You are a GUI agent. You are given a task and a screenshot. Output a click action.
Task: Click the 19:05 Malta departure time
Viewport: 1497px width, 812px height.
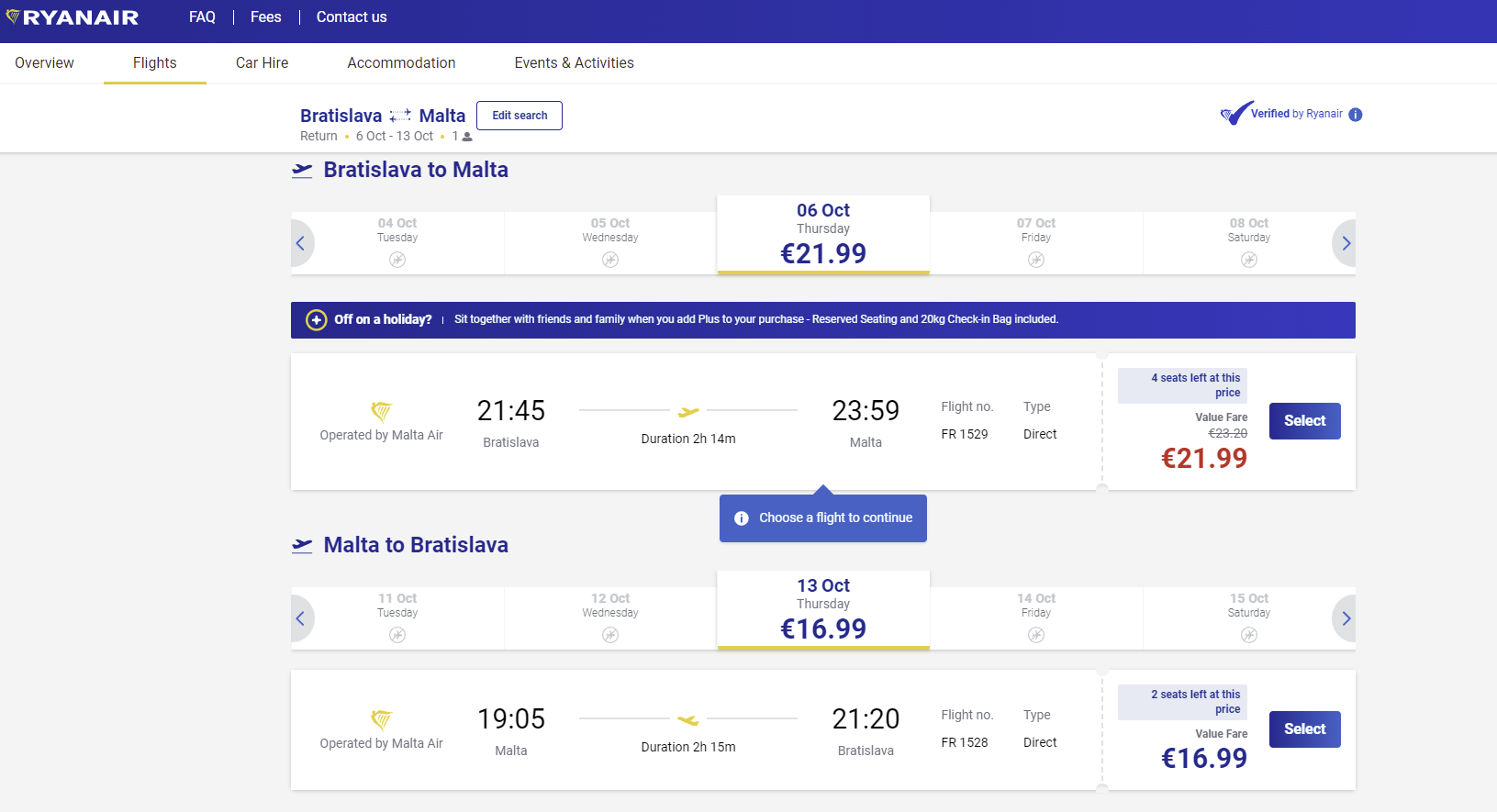[511, 718]
